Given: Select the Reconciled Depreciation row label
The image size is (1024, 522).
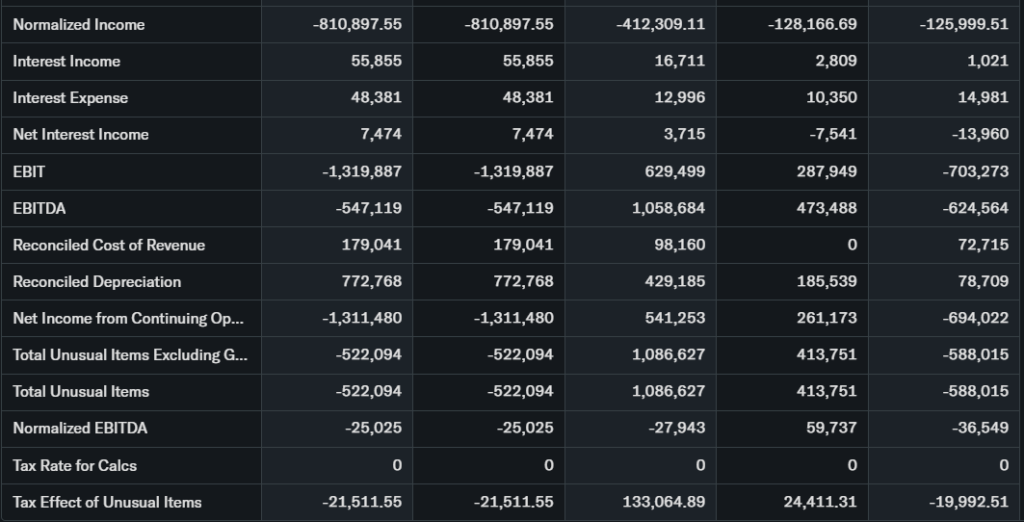Looking at the screenshot, I should tap(97, 281).
